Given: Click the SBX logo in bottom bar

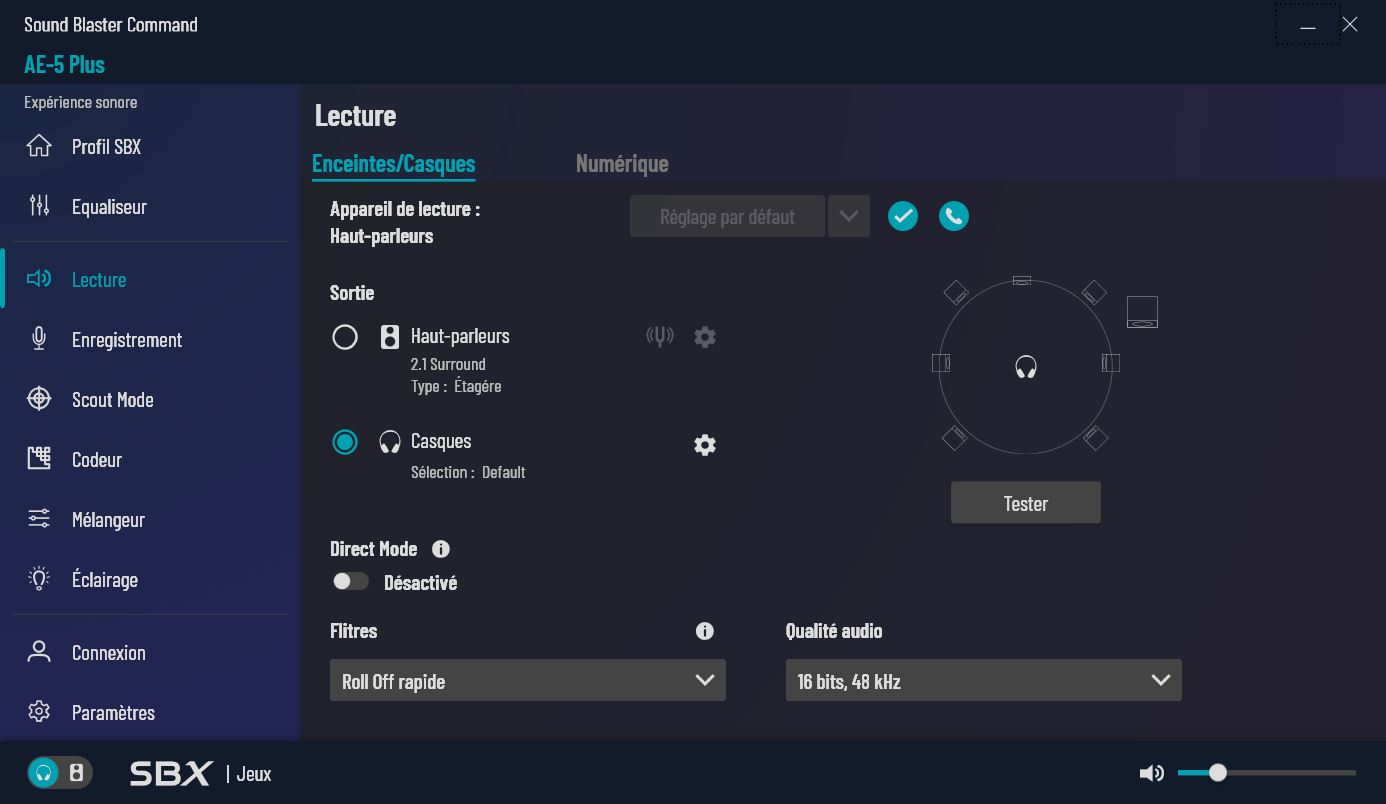Looking at the screenshot, I should click(x=171, y=773).
